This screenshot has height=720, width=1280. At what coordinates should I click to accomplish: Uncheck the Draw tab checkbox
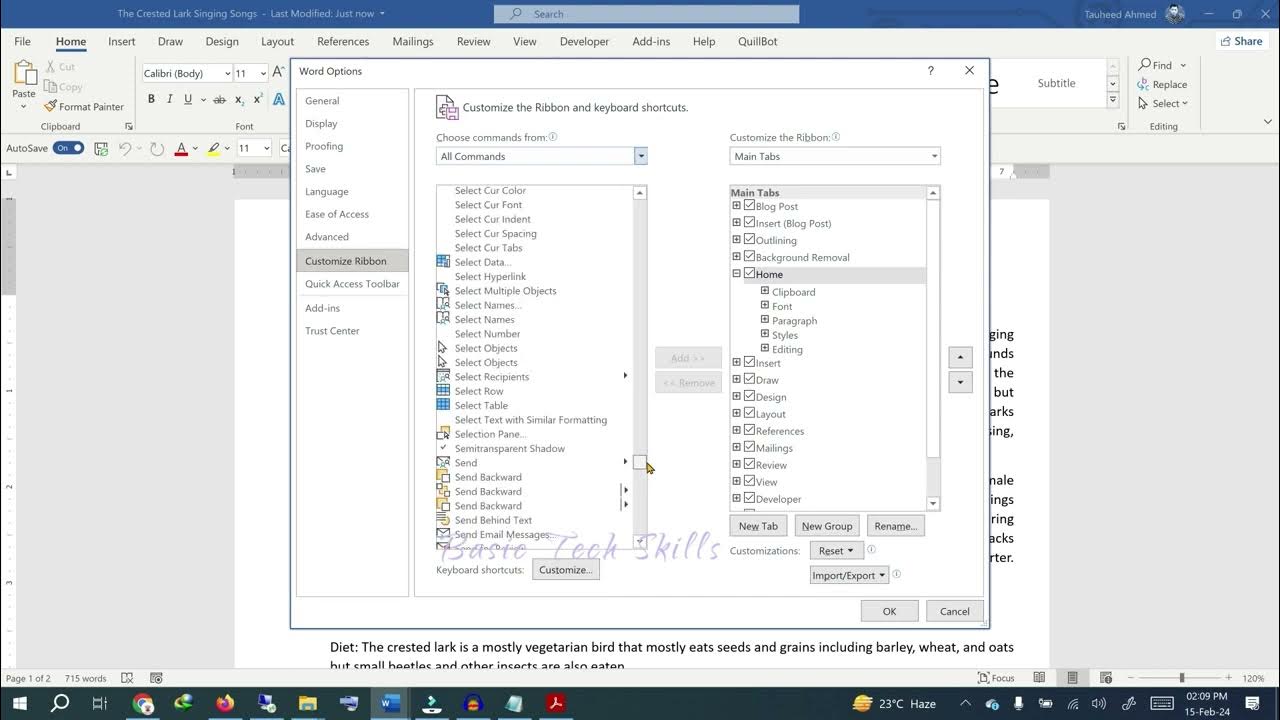750,380
